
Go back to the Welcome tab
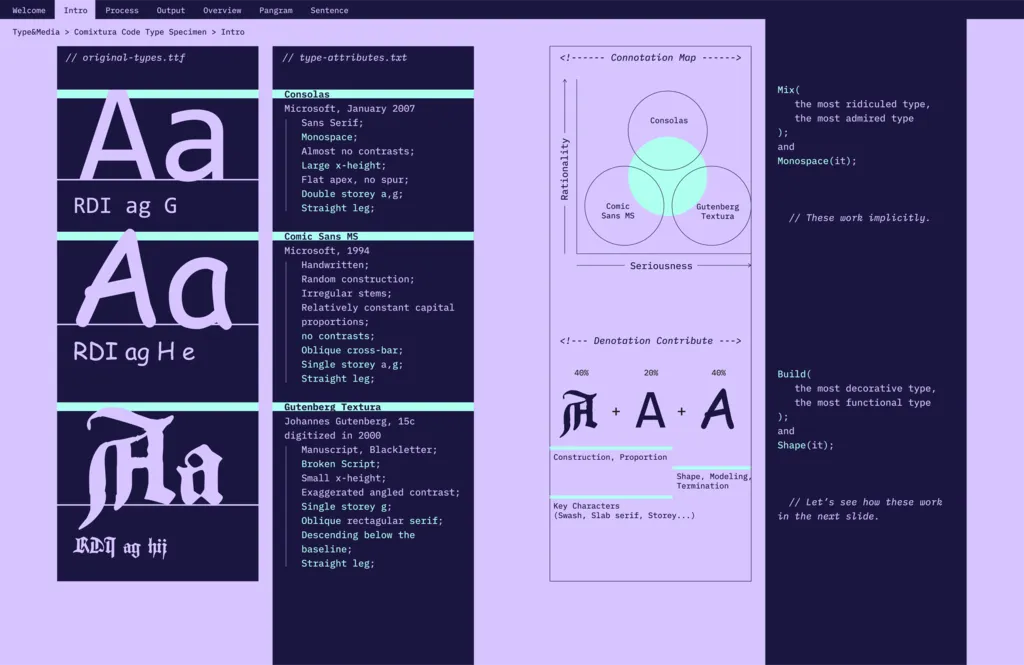[28, 10]
